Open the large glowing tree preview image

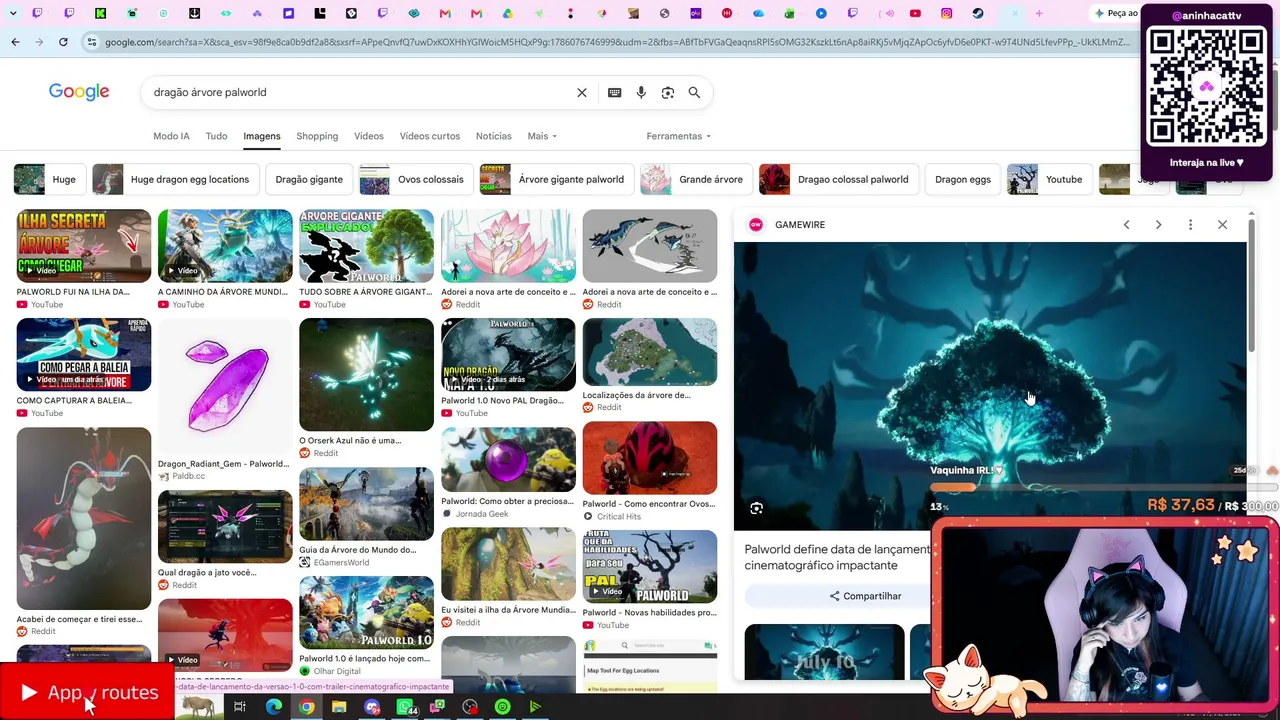click(990, 386)
